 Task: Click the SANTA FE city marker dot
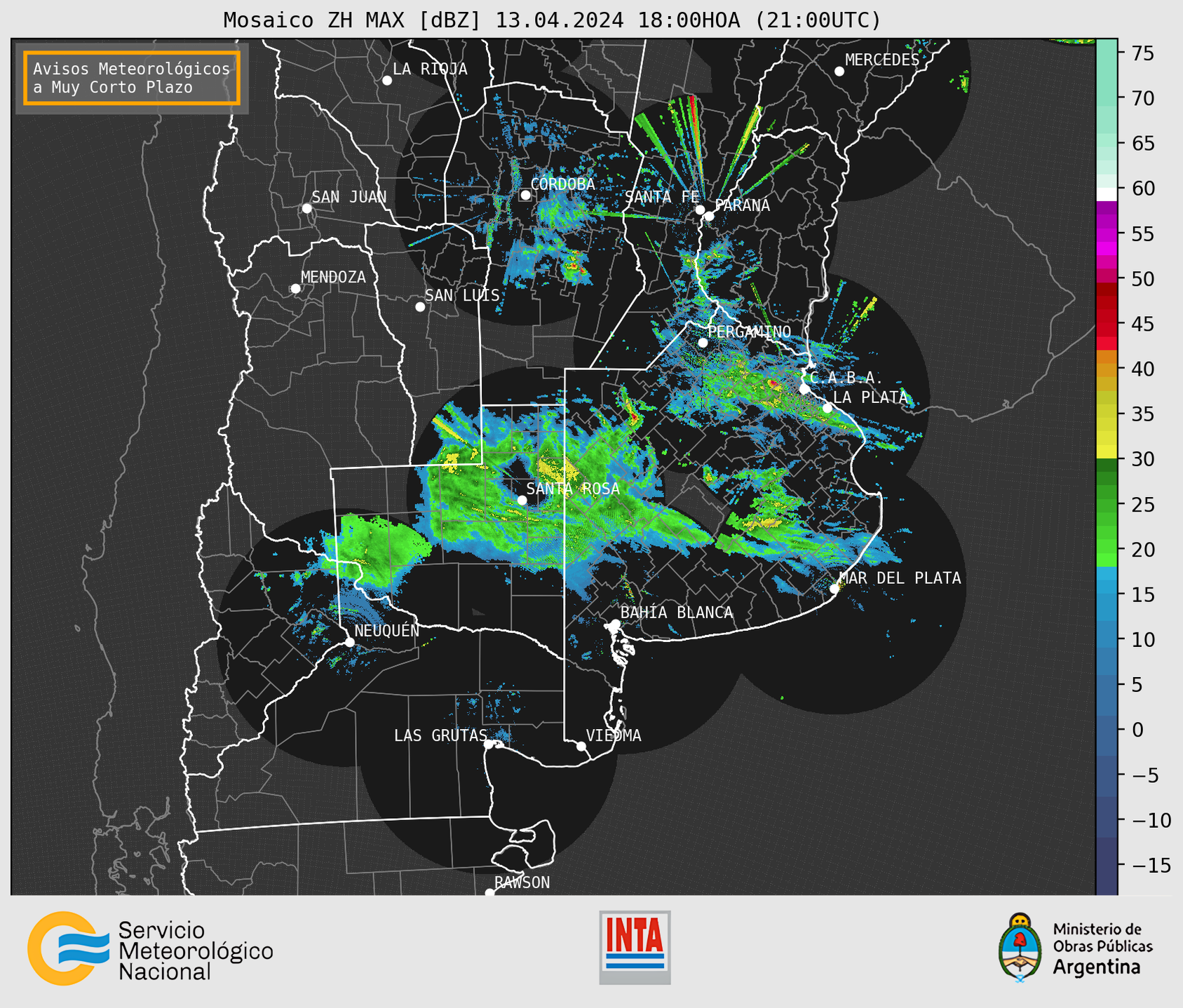coord(700,210)
